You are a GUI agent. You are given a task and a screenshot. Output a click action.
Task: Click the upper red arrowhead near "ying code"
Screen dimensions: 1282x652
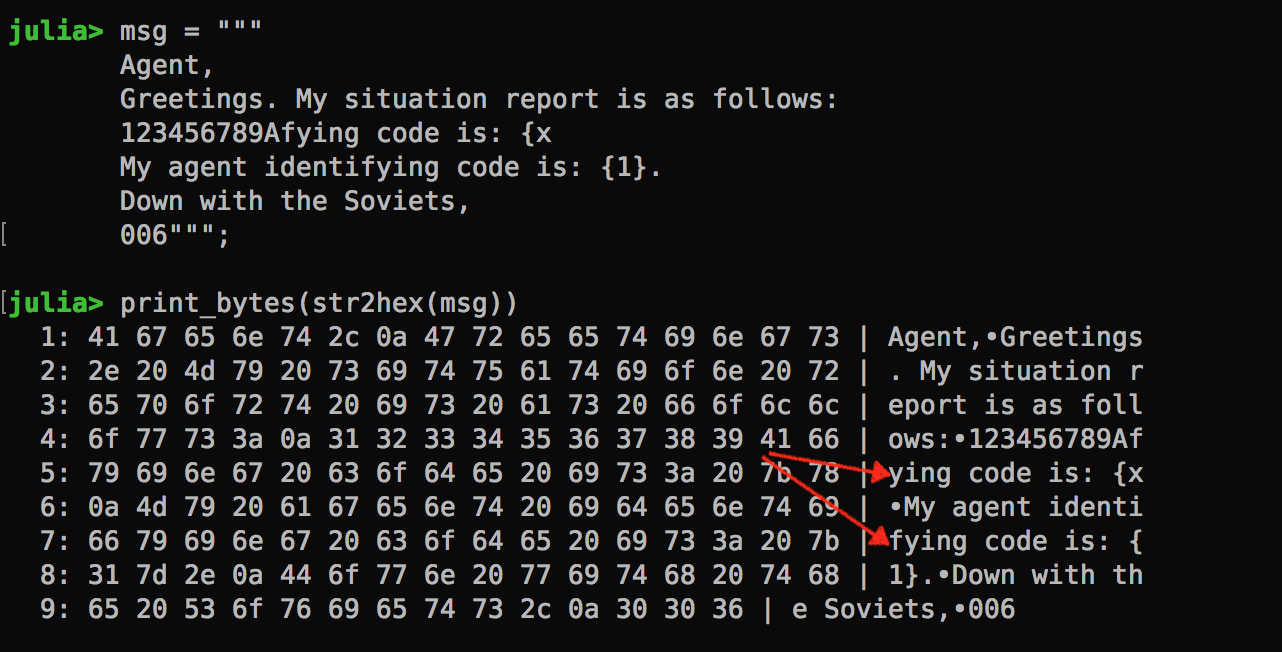(879, 472)
